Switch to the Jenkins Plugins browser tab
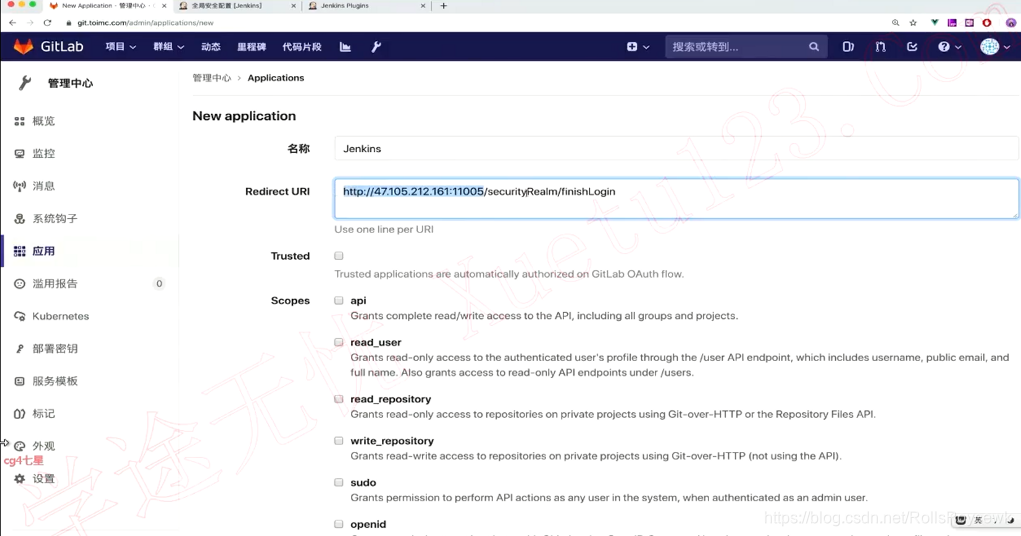The width and height of the screenshot is (1021, 536). pyautogui.click(x=365, y=6)
